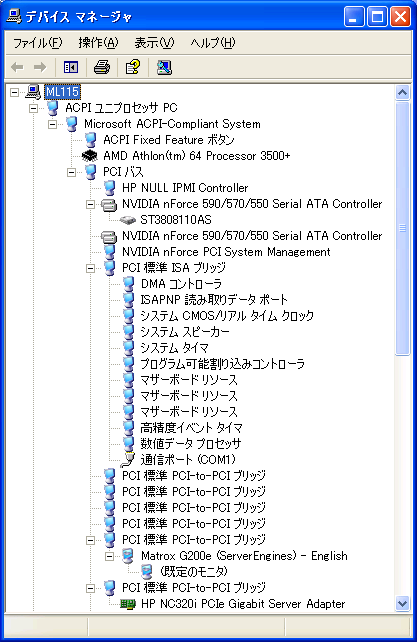Click the COM1 port plug icon
417x642 pixels.
127,459
